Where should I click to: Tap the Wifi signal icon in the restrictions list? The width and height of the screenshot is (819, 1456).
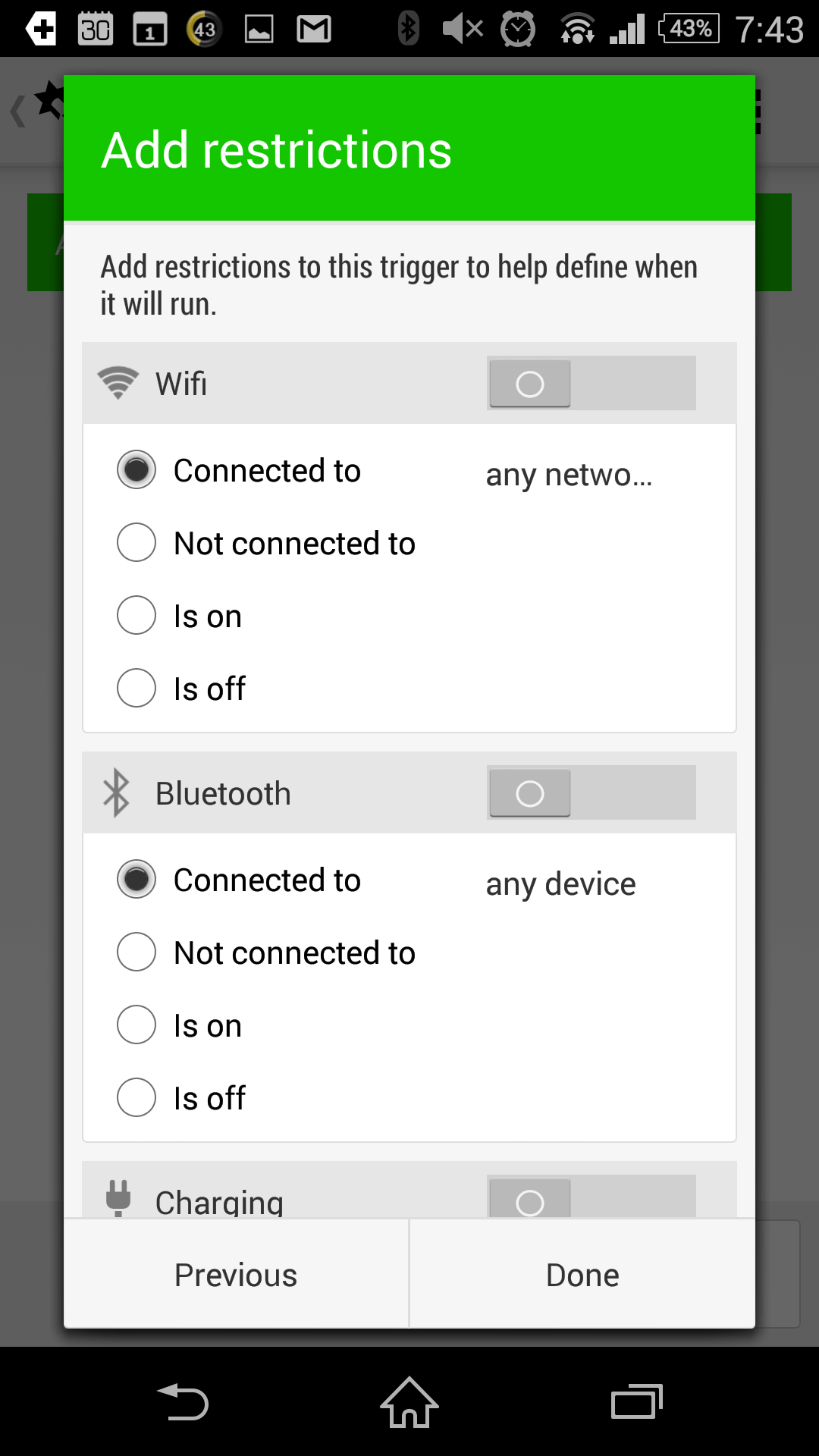118,383
